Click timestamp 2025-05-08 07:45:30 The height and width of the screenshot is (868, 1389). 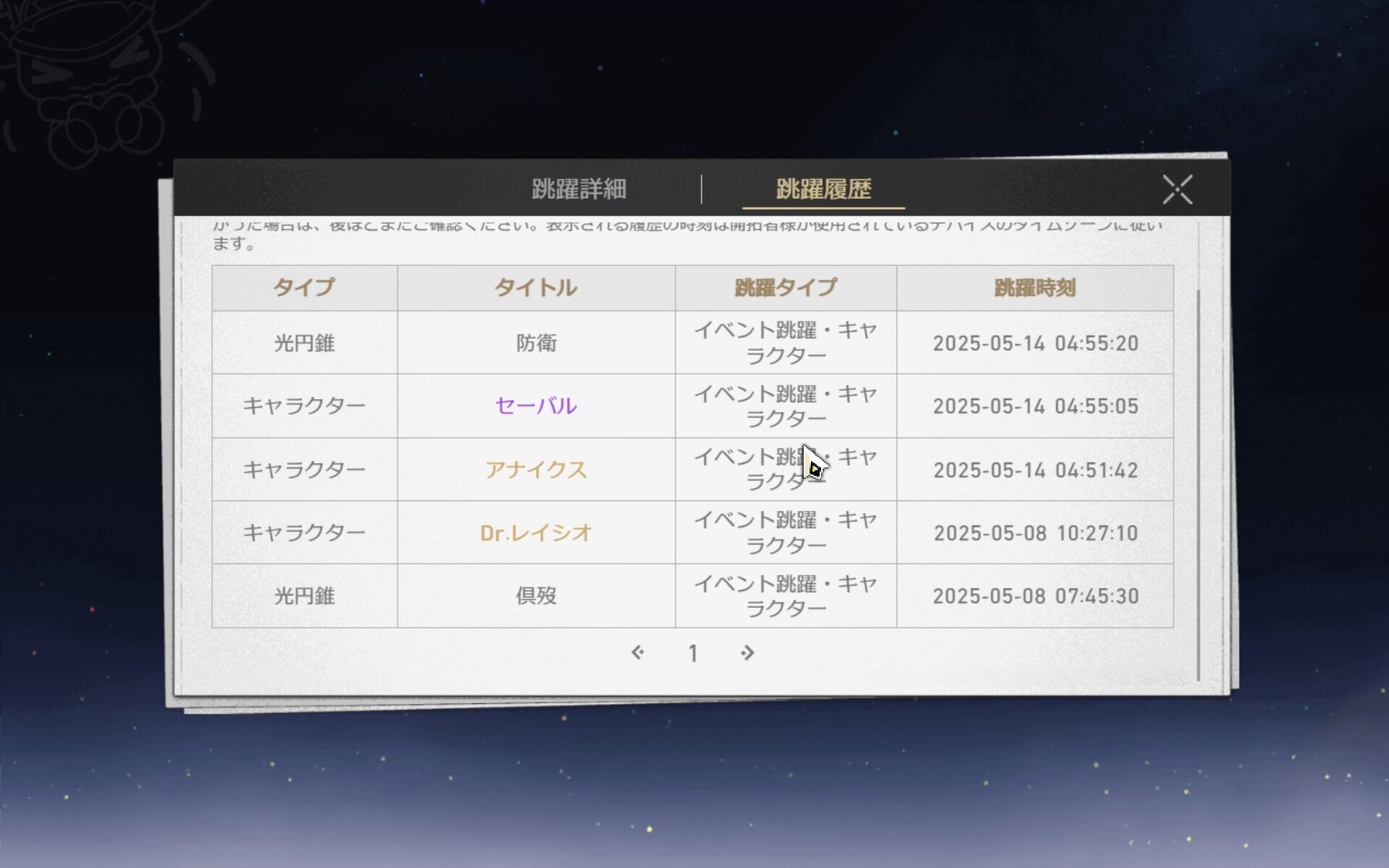[1035, 596]
